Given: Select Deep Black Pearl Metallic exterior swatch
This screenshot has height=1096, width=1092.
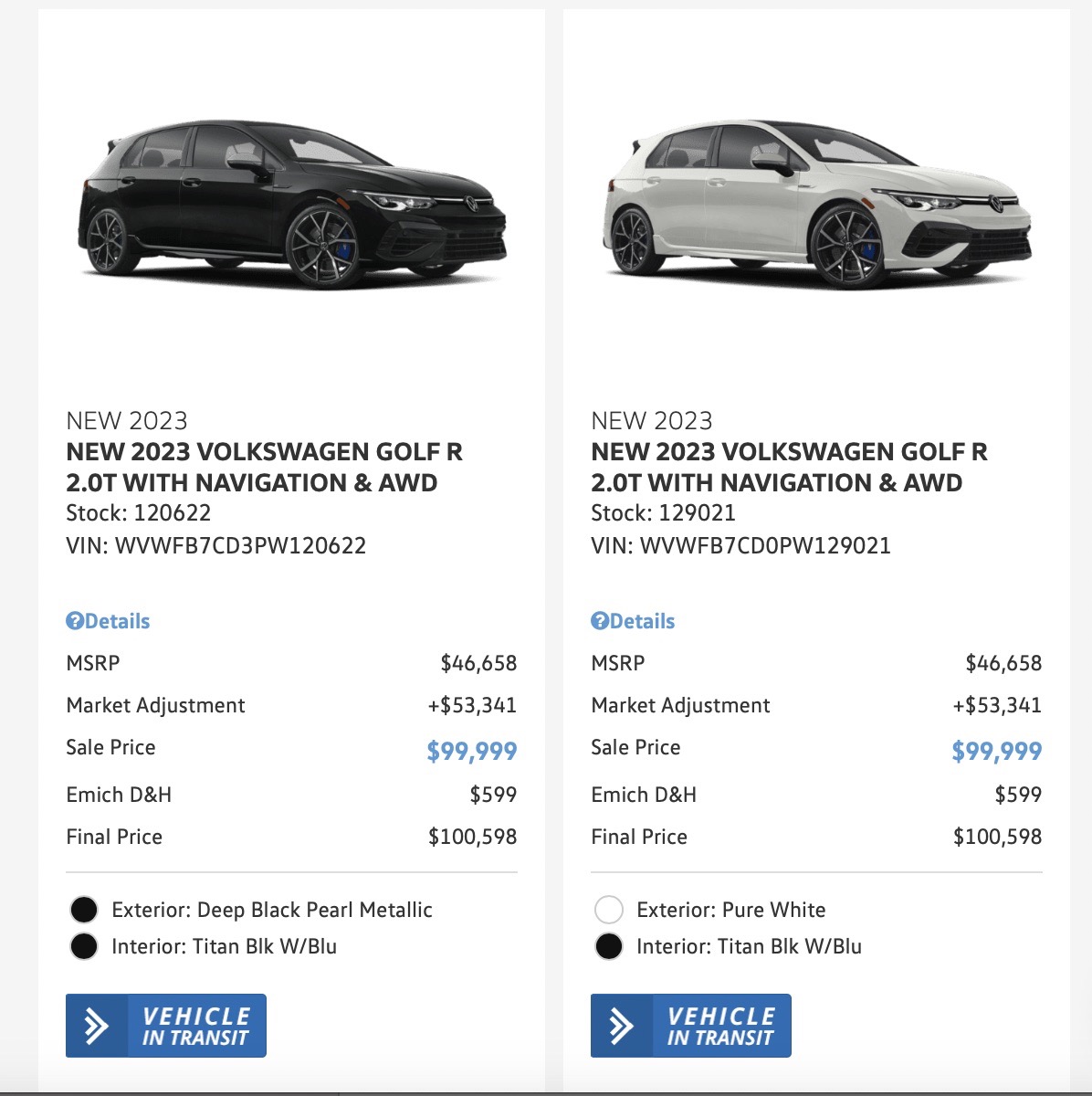Looking at the screenshot, I should (x=84, y=910).
